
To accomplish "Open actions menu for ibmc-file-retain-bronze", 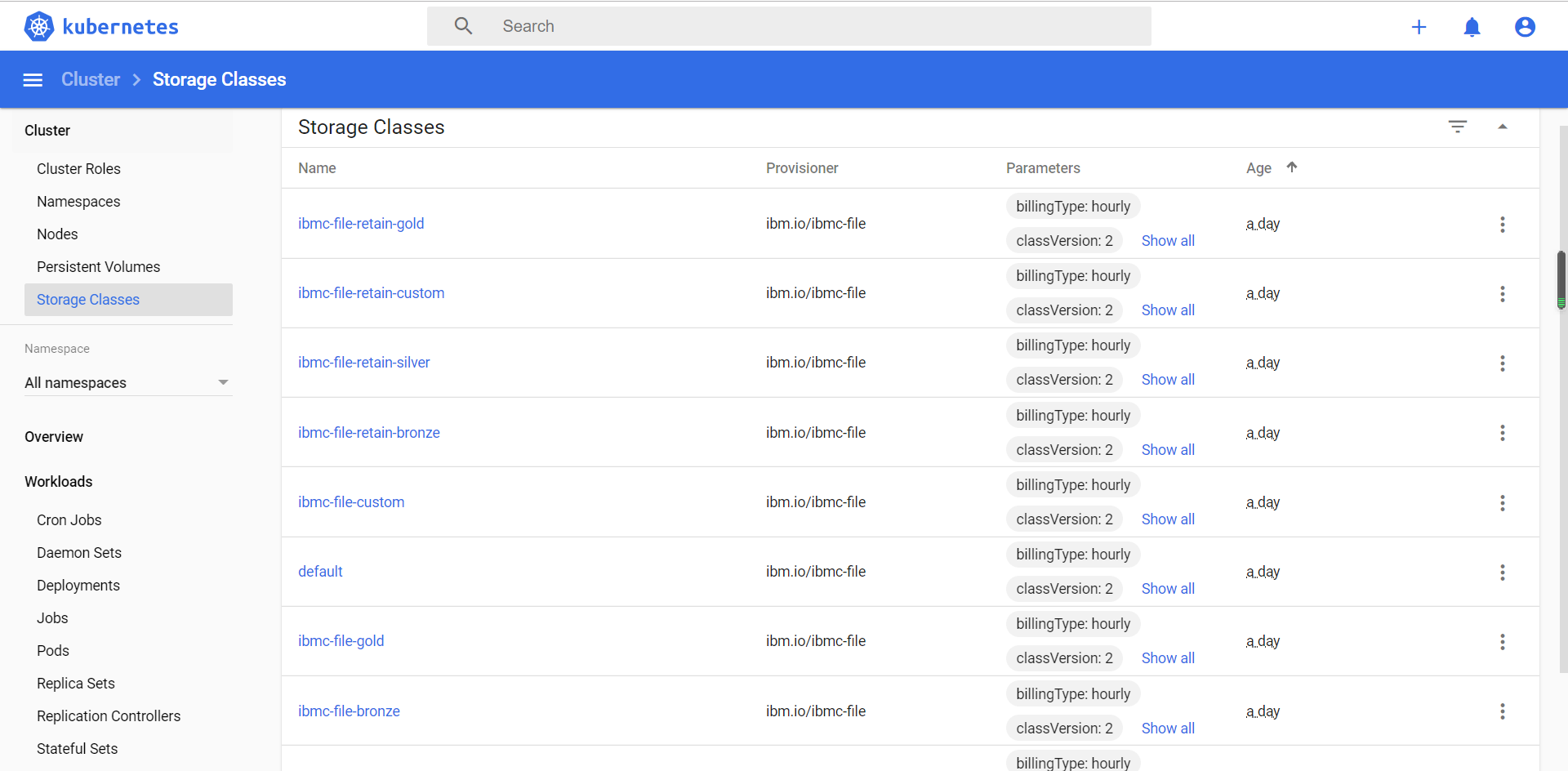I will [1502, 433].
